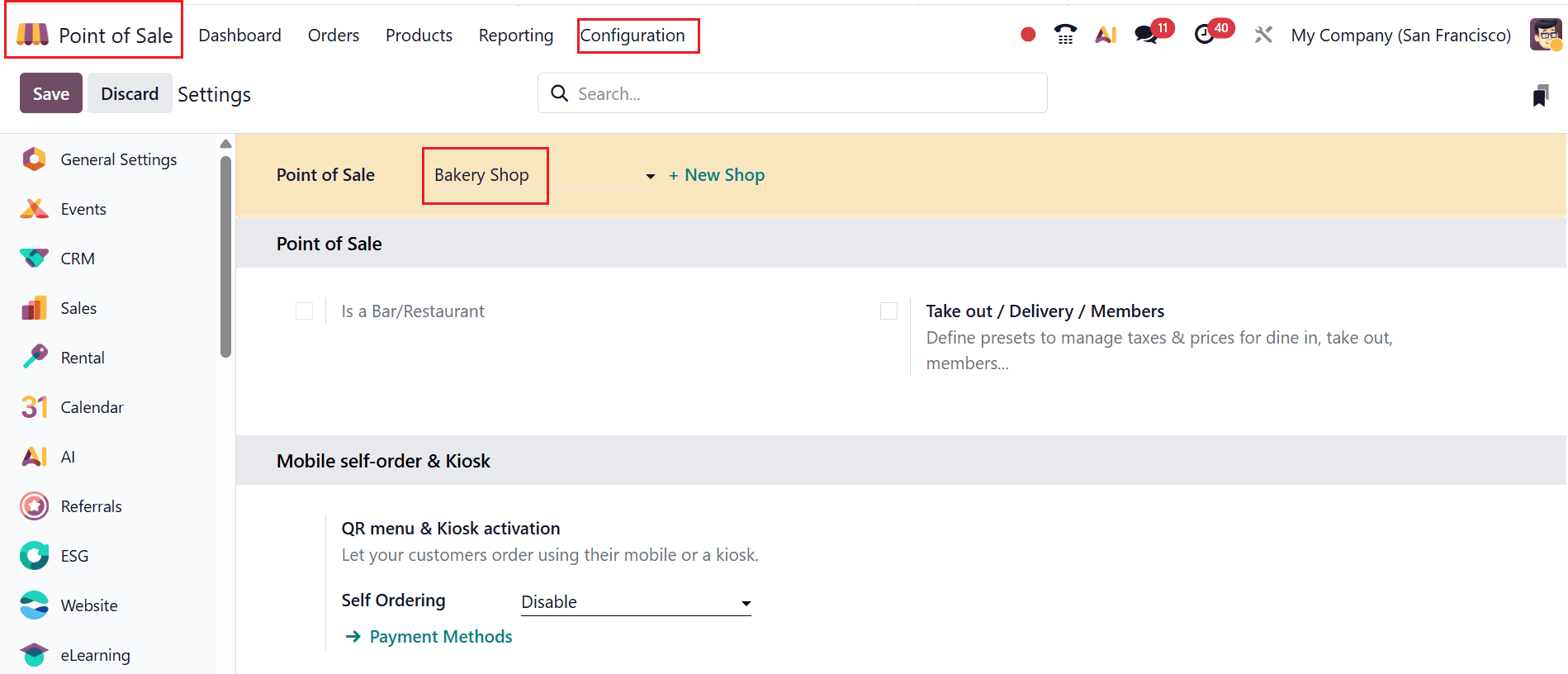This screenshot has height=674, width=1568.
Task: Click the Point of Sale app title
Action: coord(116,36)
